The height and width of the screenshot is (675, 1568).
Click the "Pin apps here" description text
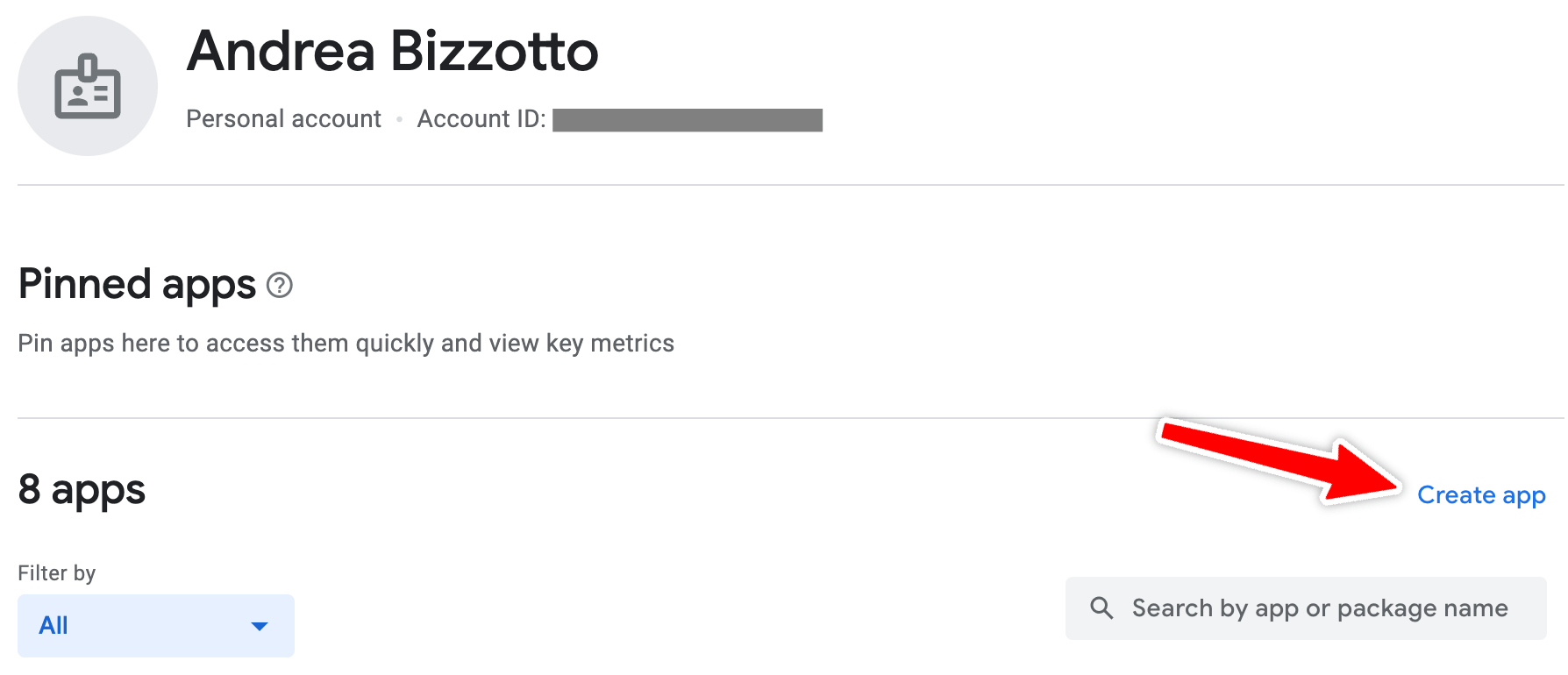click(x=346, y=343)
